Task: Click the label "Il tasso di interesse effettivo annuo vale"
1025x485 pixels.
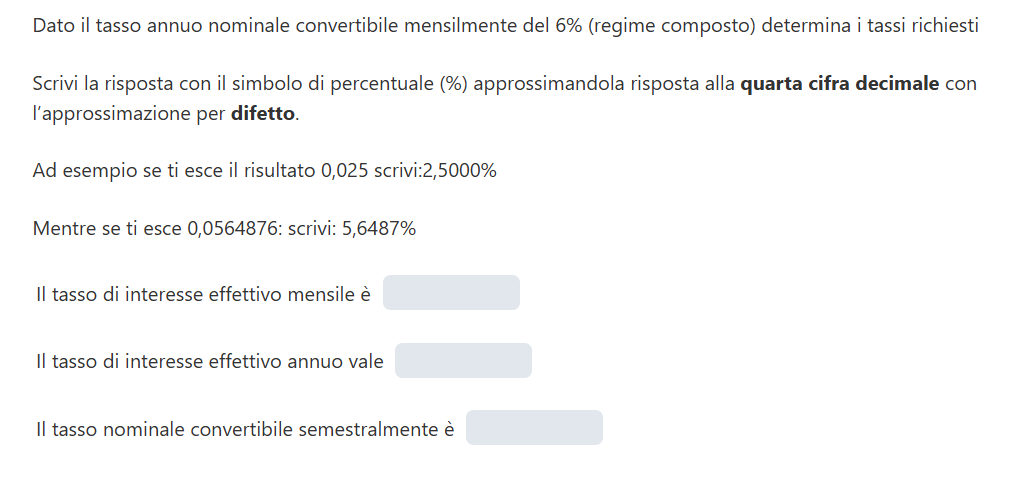Action: click(209, 362)
